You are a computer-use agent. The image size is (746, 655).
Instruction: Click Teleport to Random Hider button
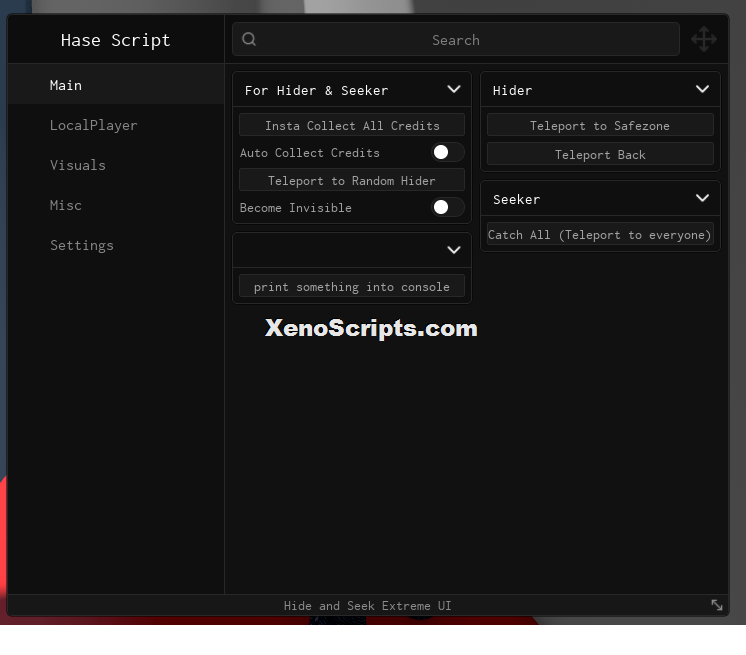352,180
